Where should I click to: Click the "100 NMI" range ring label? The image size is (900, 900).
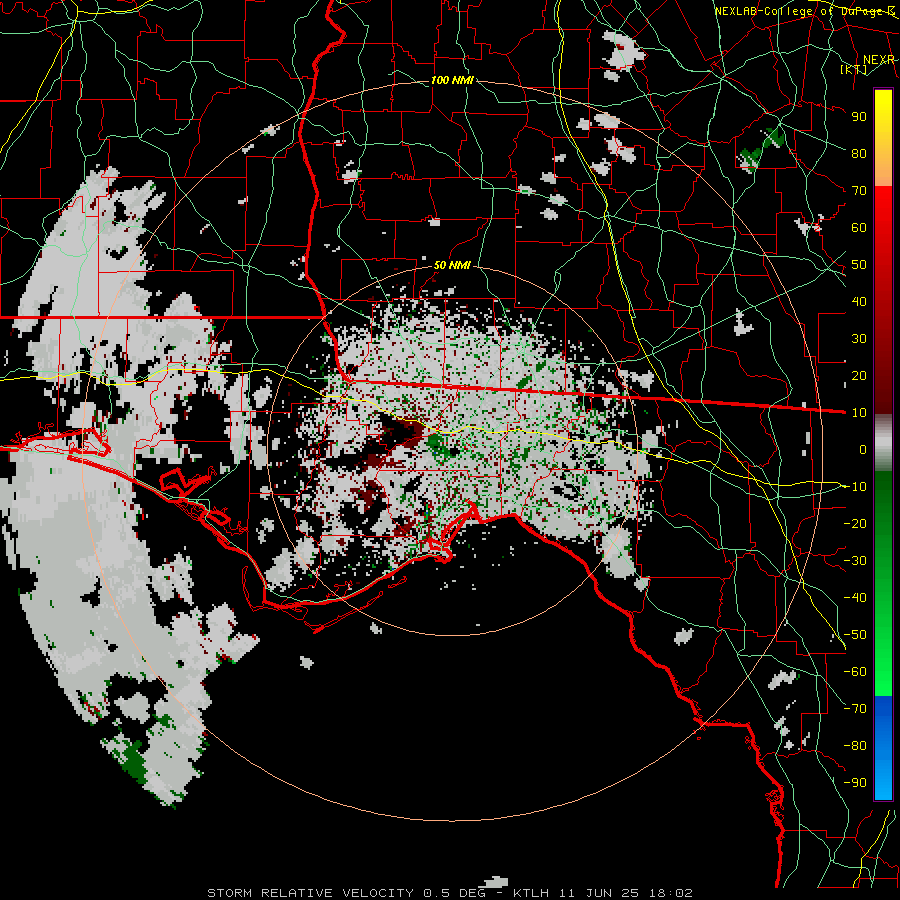click(452, 80)
